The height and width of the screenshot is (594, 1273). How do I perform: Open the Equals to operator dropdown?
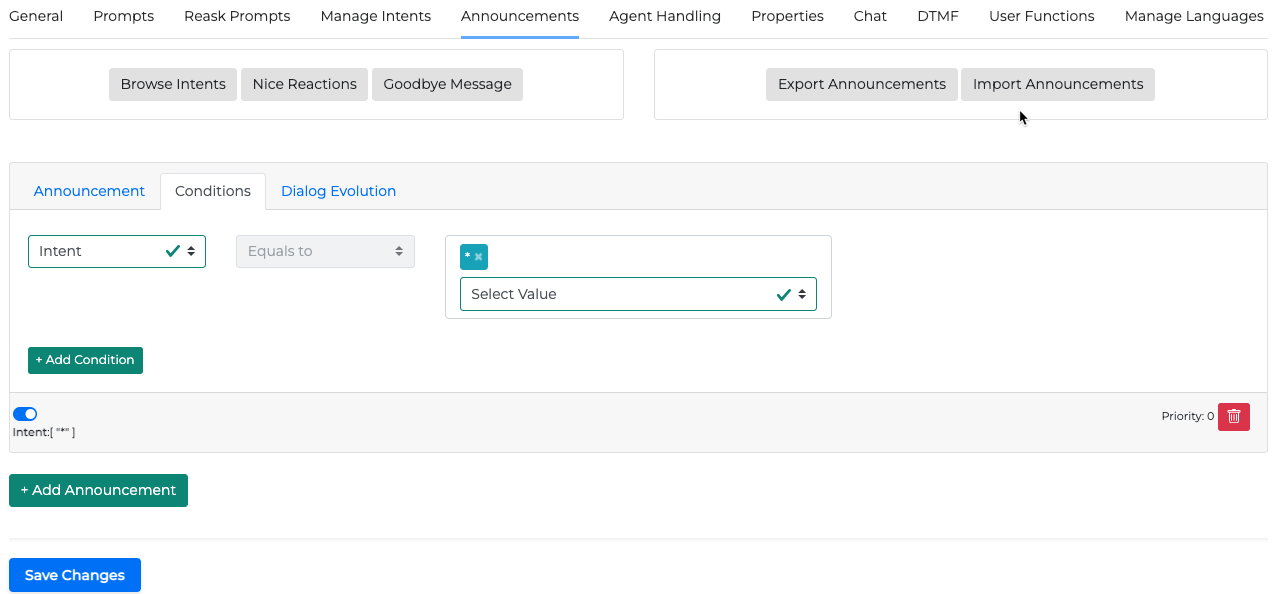325,251
